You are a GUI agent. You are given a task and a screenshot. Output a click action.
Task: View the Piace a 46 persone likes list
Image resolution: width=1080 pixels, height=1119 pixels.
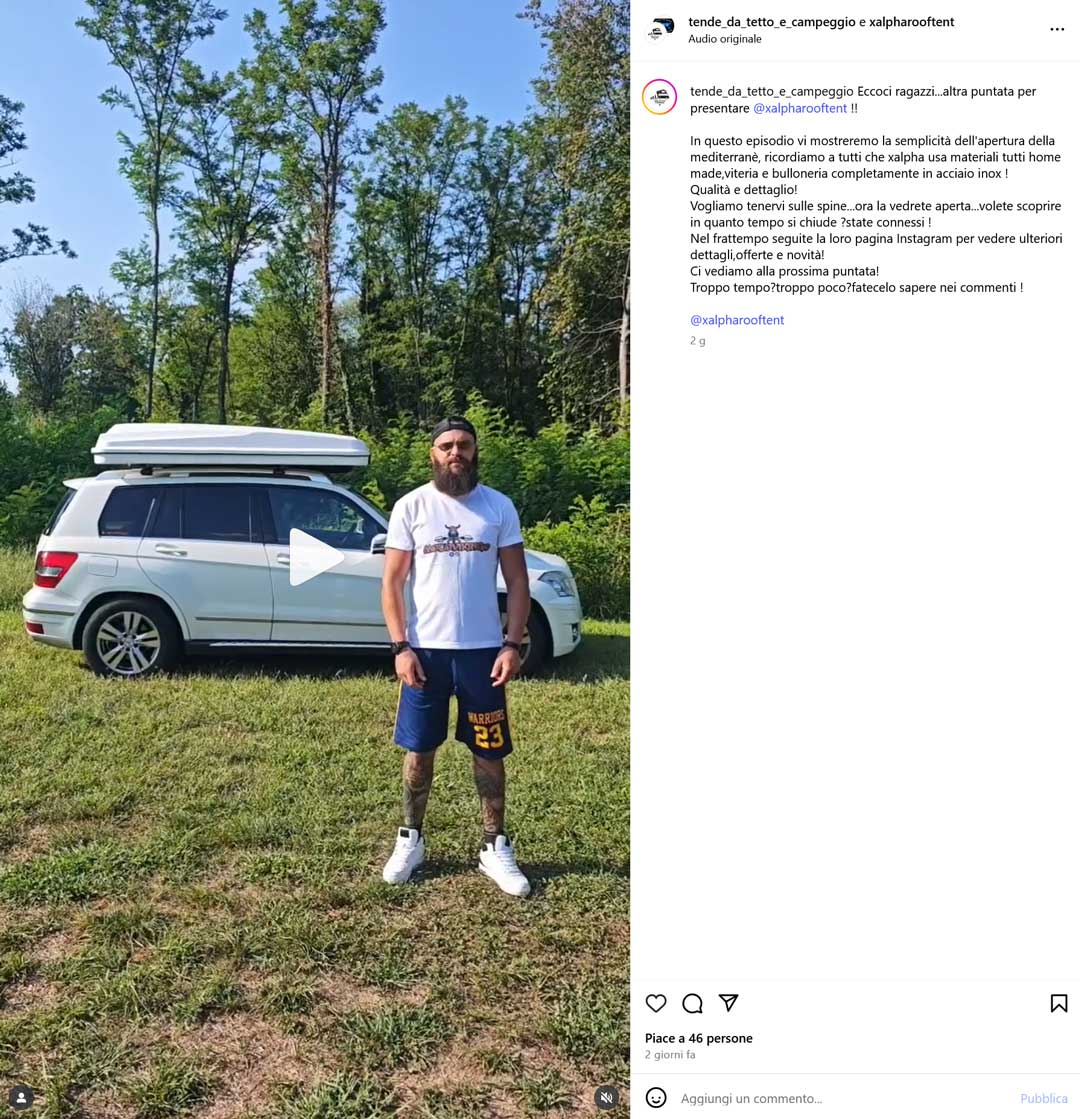(699, 1038)
